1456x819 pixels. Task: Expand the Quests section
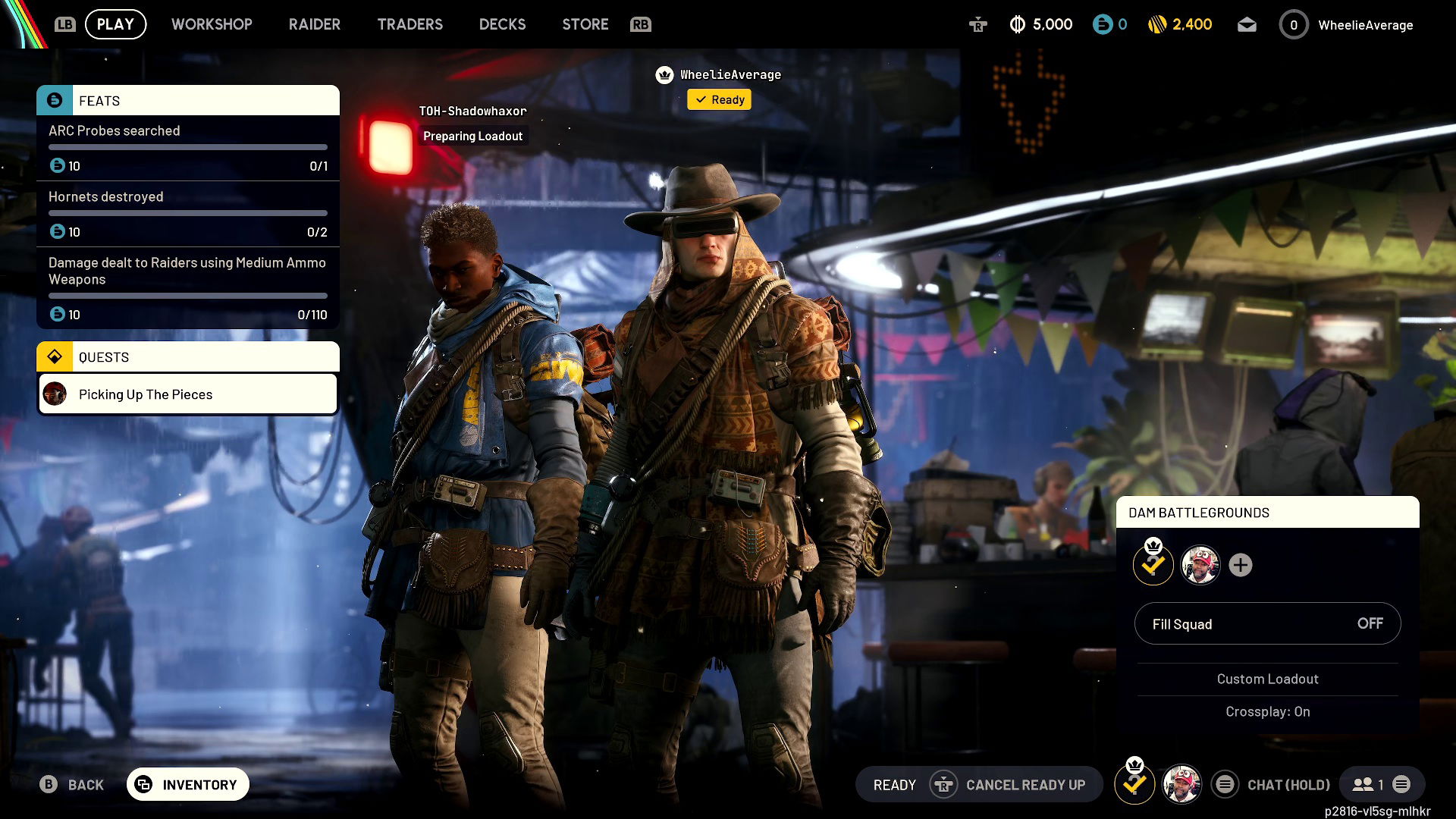point(187,356)
